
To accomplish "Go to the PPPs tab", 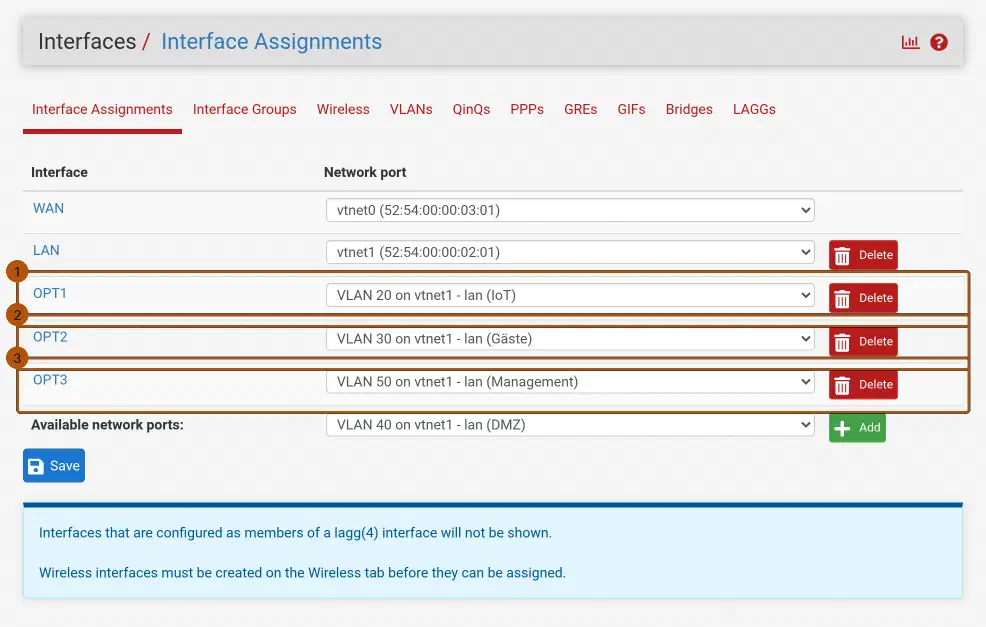I will point(527,109).
